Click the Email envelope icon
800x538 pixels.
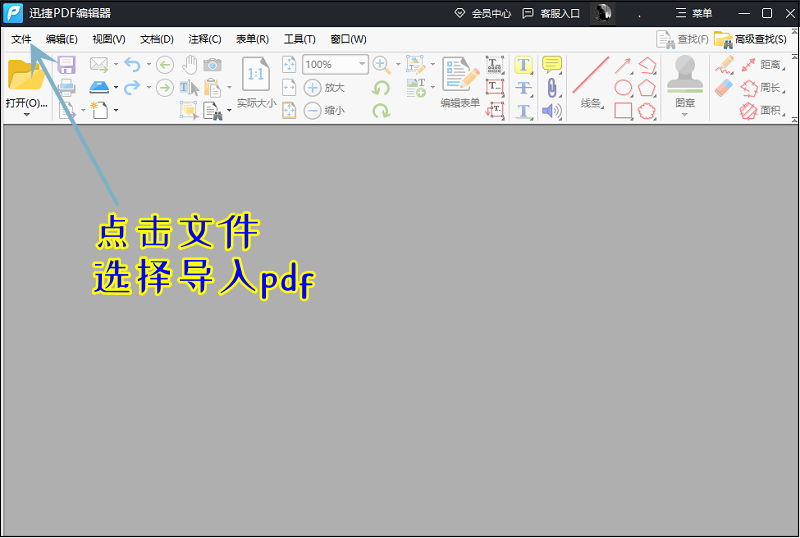(x=99, y=64)
